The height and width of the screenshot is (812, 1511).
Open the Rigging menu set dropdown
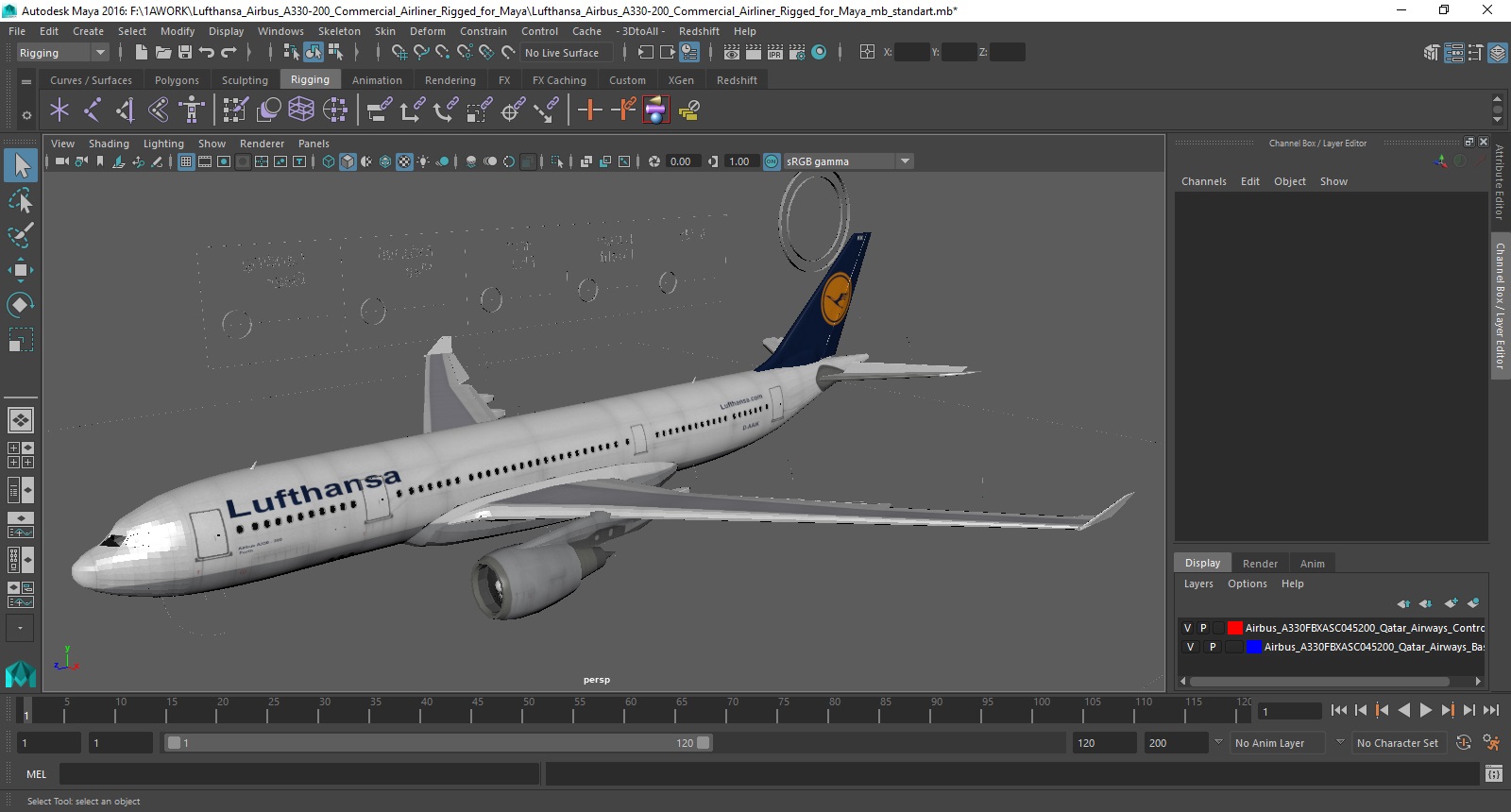[62, 53]
